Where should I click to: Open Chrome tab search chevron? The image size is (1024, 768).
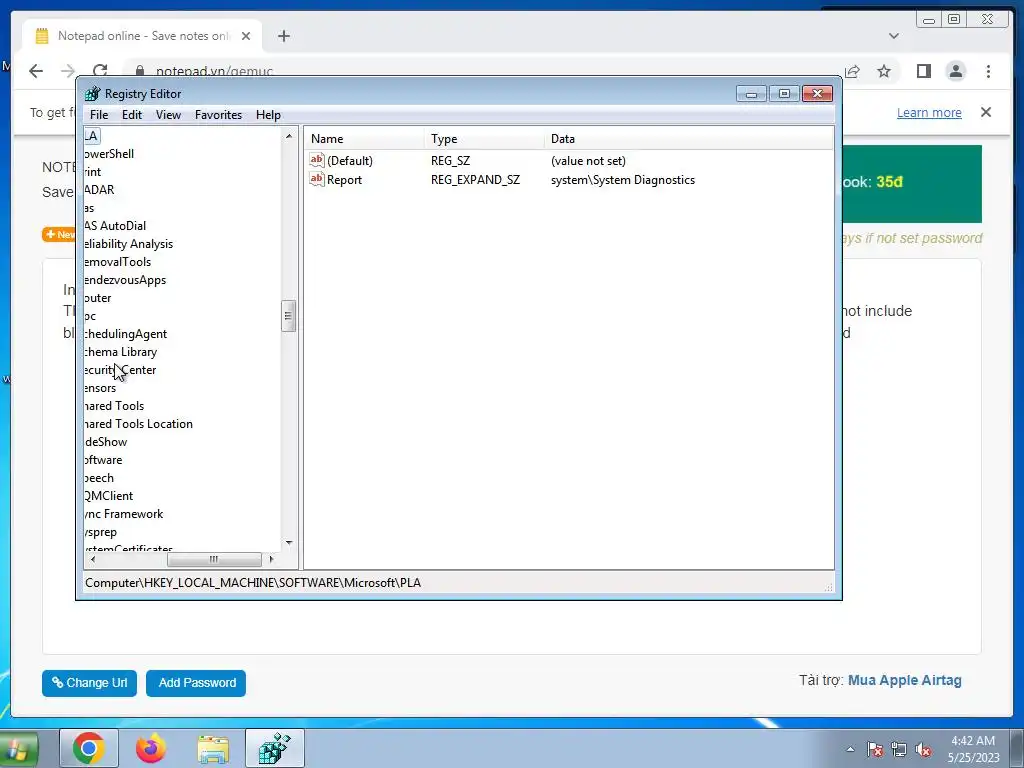point(894,36)
